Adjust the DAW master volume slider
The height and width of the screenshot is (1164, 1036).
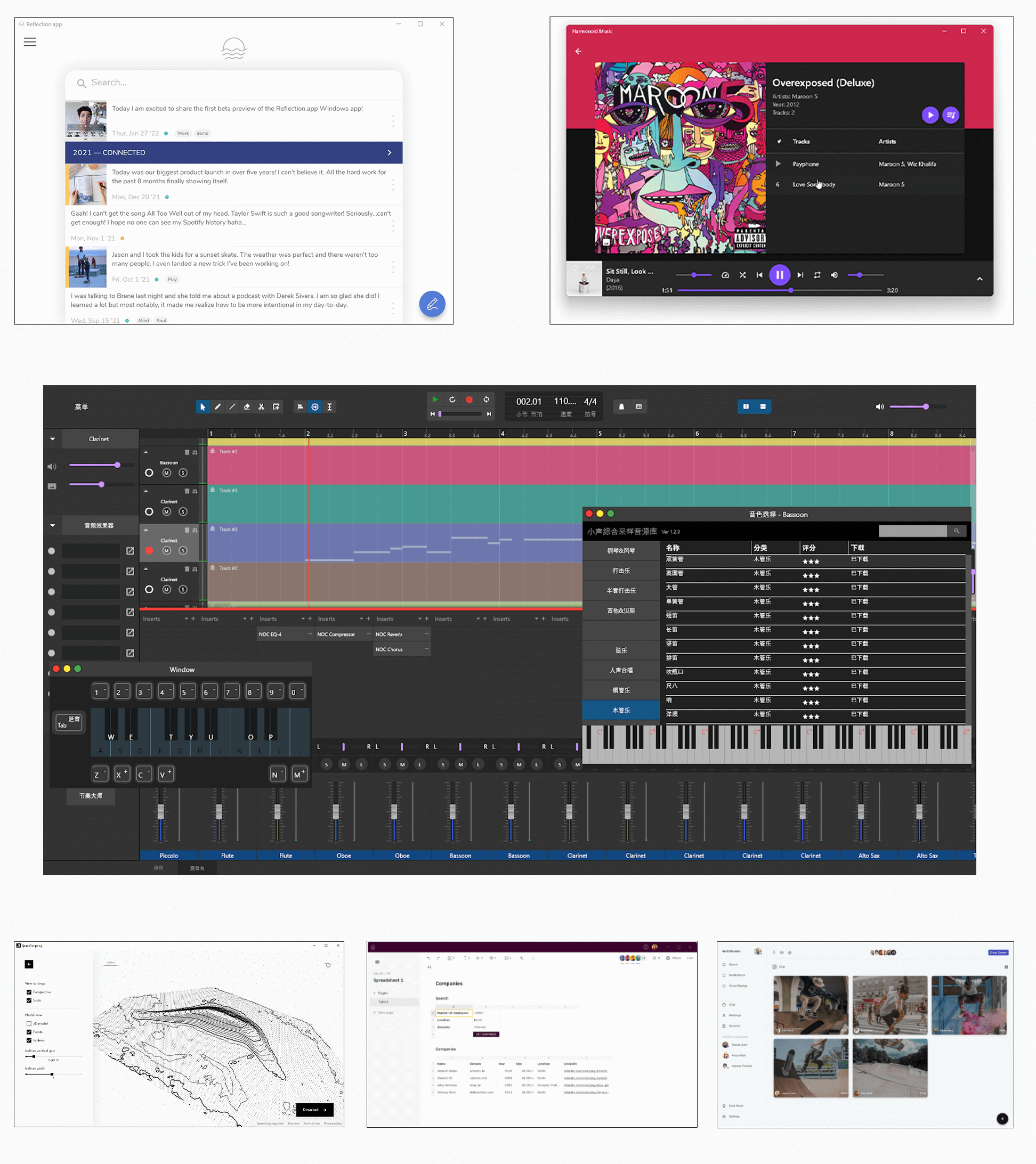click(926, 406)
